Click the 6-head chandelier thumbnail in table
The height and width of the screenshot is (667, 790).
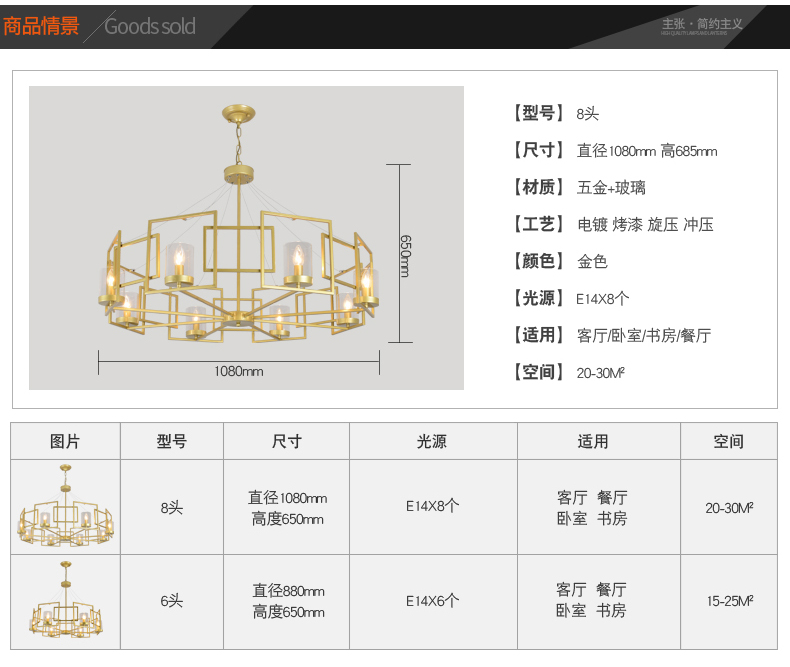point(65,601)
